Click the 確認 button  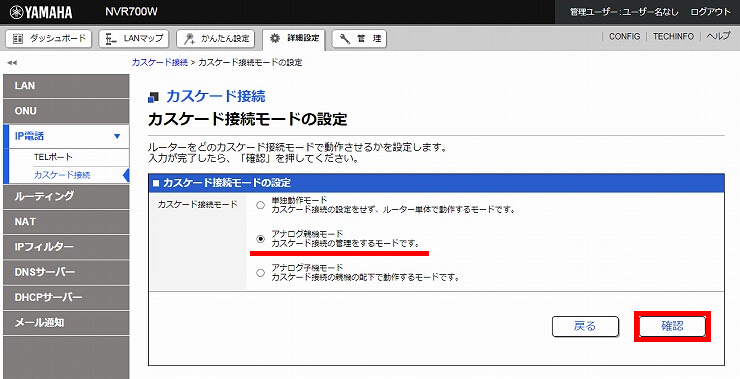pos(672,326)
